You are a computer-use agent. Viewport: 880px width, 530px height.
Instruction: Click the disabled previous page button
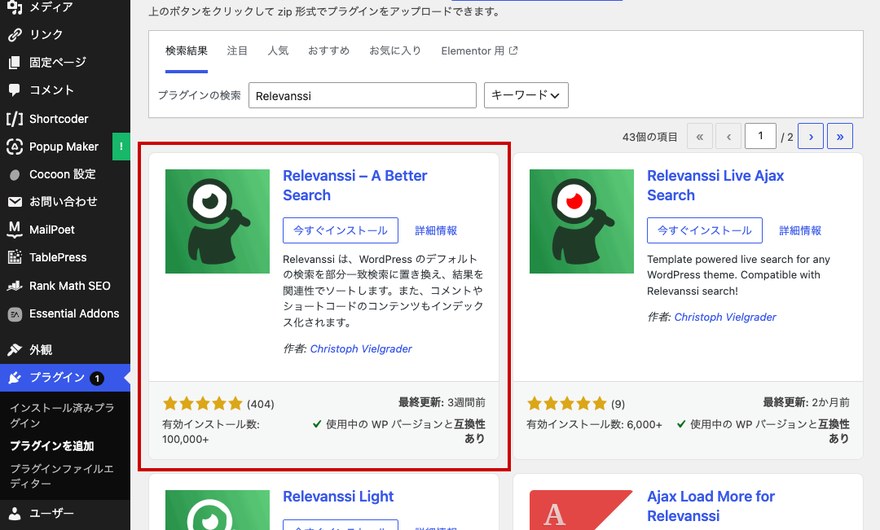pyautogui.click(x=729, y=136)
